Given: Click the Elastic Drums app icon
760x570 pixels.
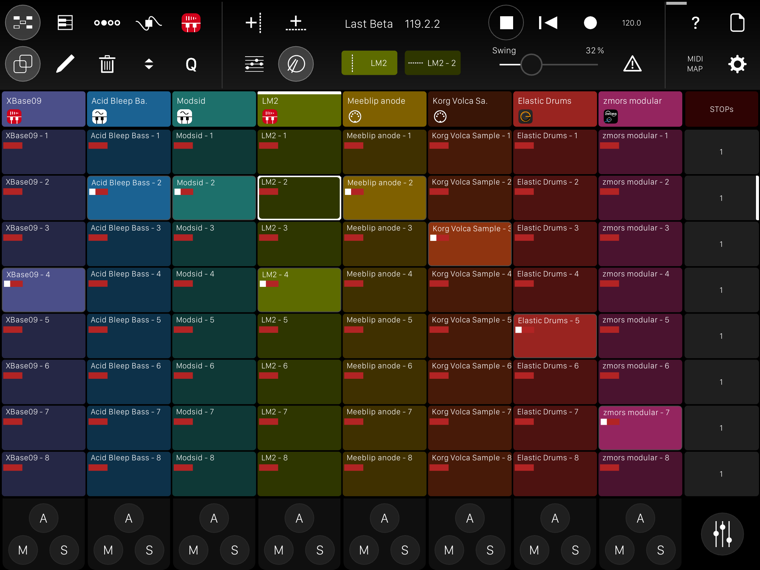Looking at the screenshot, I should (525, 116).
